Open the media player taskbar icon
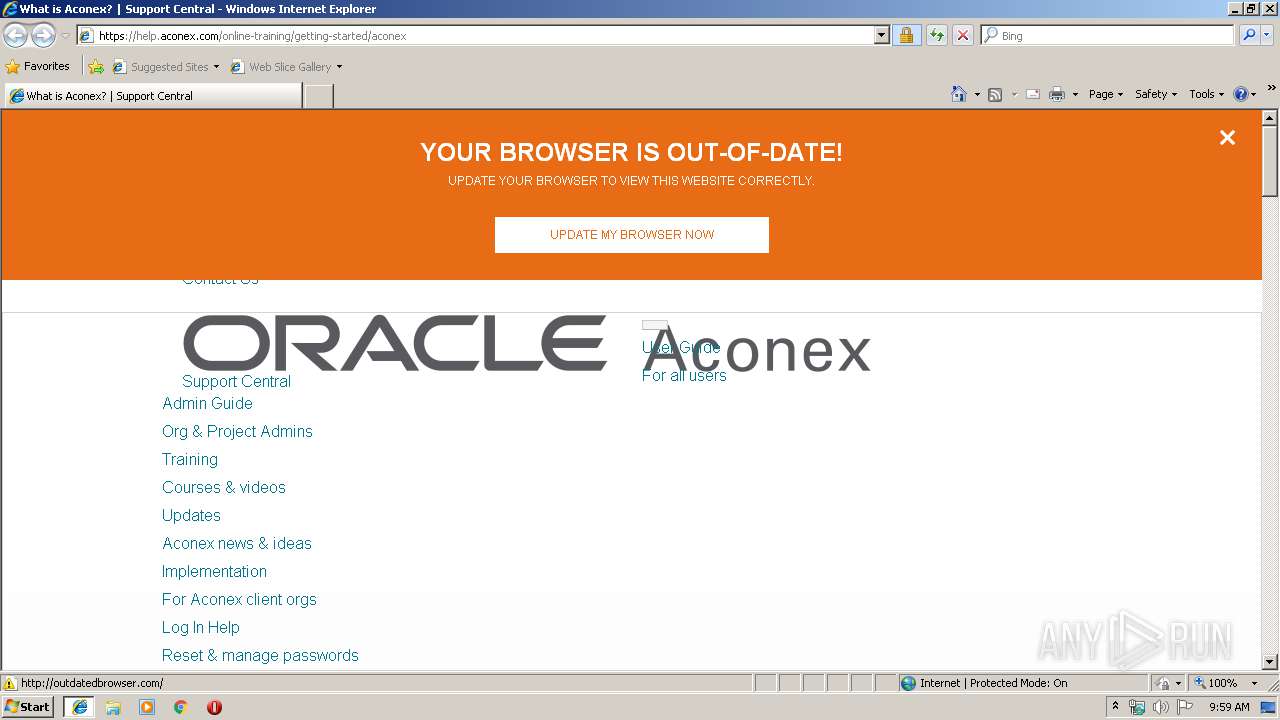This screenshot has height=720, width=1280. tap(147, 707)
